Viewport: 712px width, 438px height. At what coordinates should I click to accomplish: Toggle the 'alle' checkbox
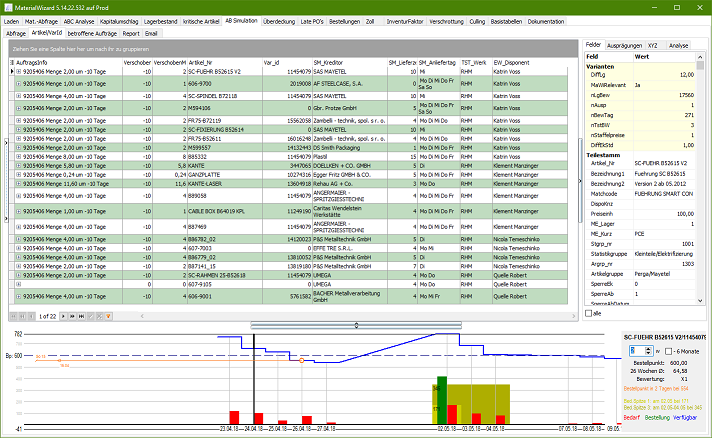click(x=588, y=314)
